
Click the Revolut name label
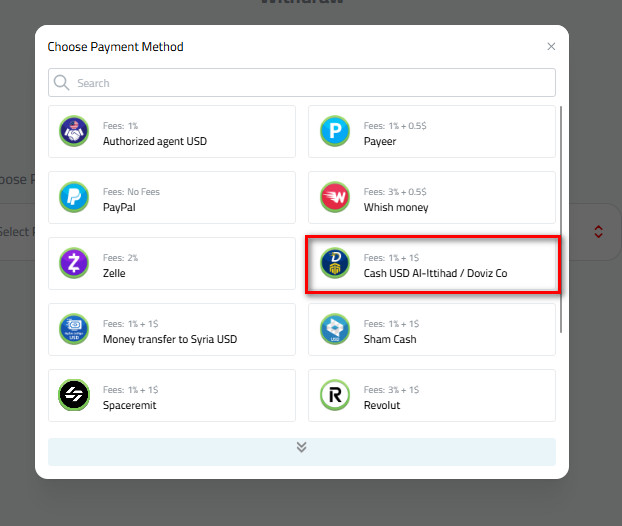click(x=382, y=405)
